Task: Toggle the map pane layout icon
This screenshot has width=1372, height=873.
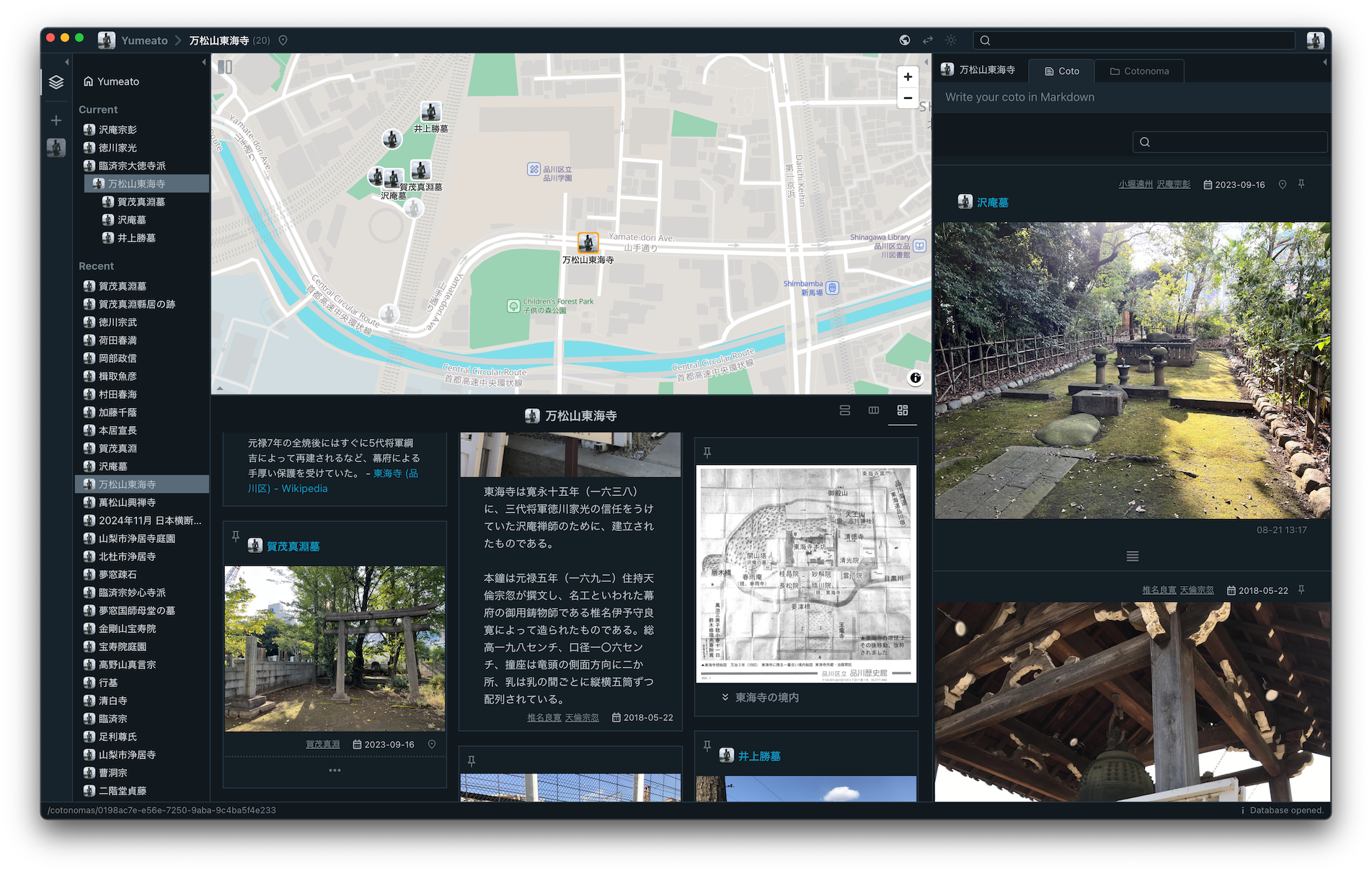Action: tap(225, 67)
